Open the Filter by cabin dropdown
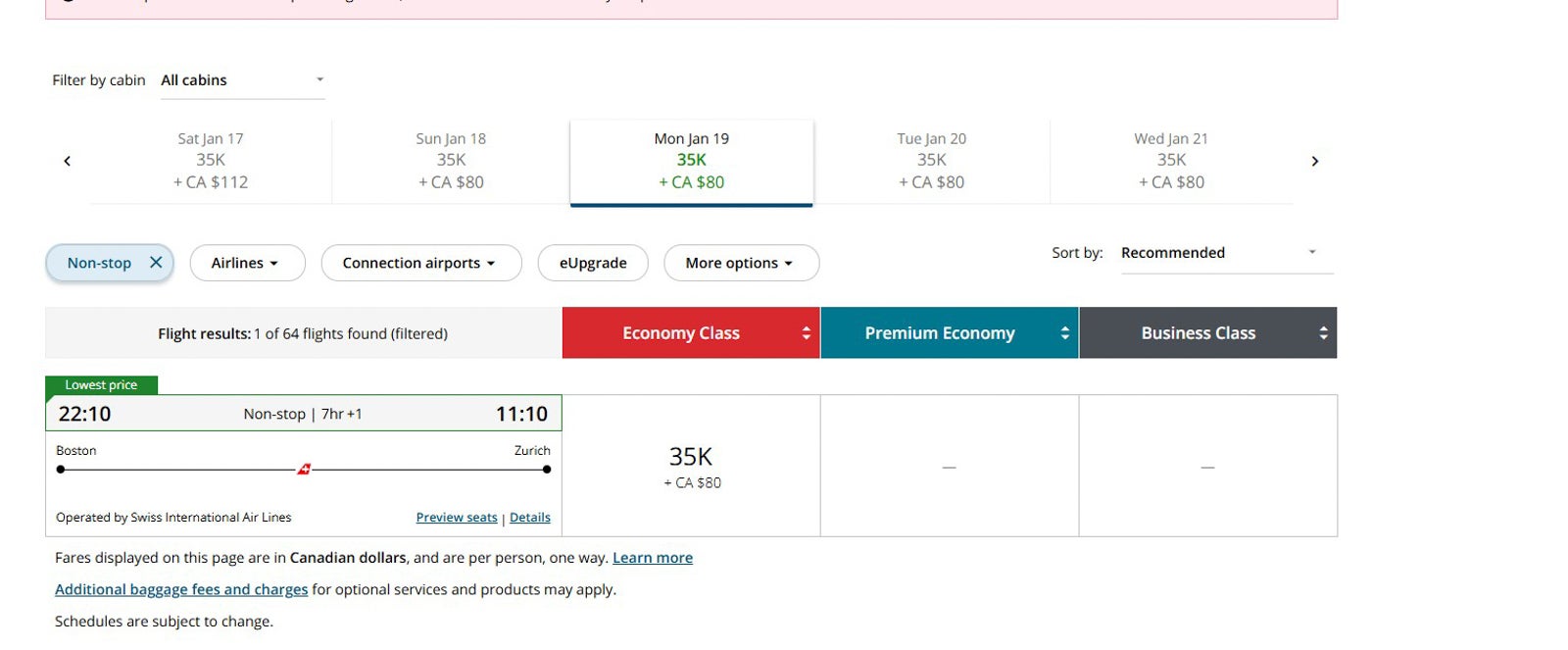This screenshot has width=1568, height=650. 242,80
